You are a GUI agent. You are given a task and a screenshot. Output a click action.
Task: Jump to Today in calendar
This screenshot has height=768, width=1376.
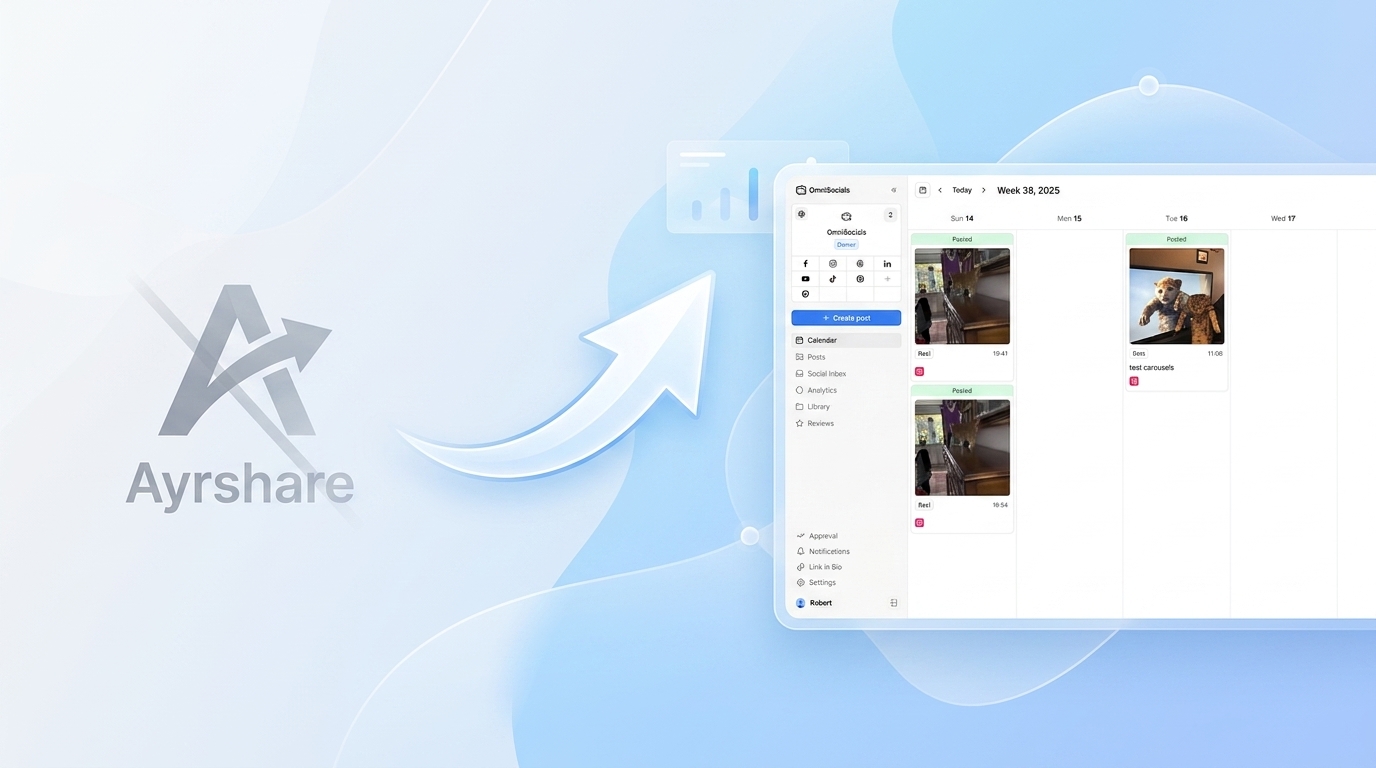962,190
